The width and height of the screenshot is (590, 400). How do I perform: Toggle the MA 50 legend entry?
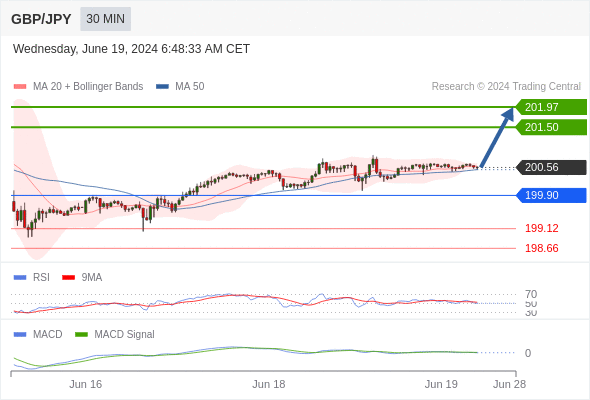point(180,87)
